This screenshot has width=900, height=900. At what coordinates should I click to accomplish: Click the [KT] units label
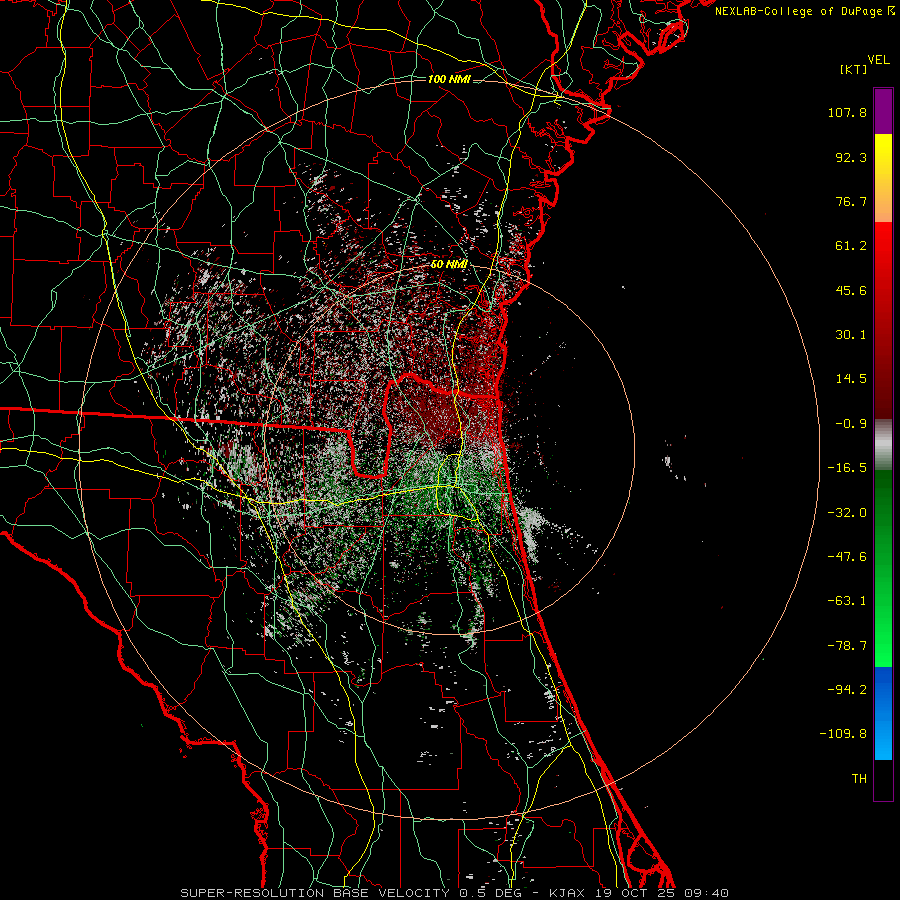click(854, 69)
